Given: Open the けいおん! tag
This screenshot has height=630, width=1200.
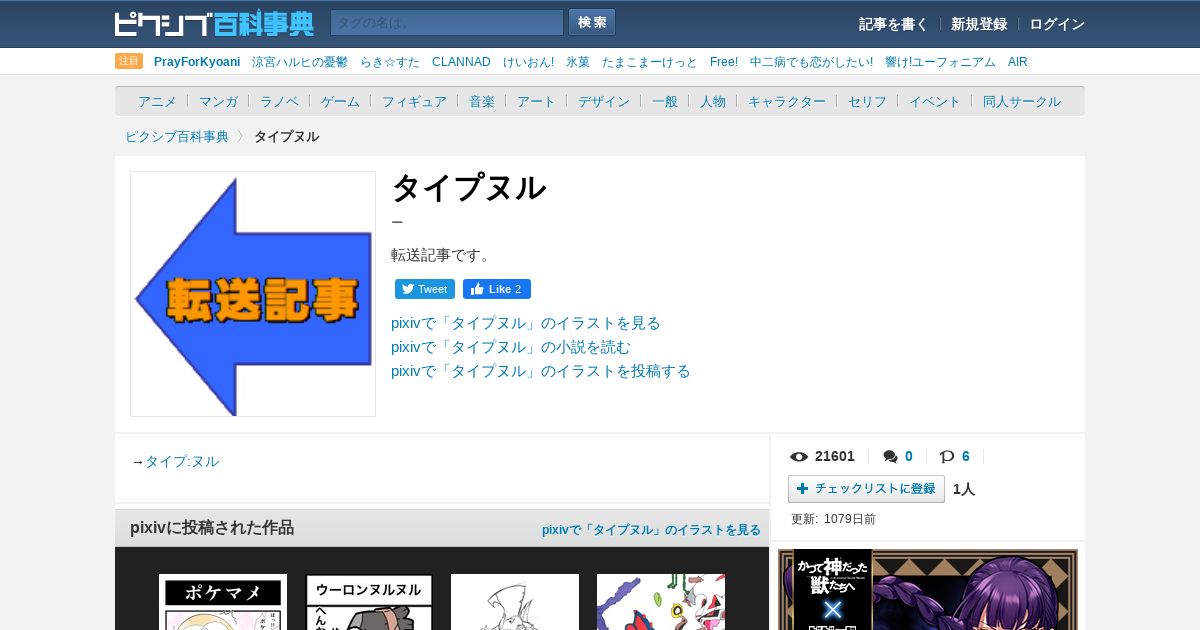Looking at the screenshot, I should click(528, 62).
